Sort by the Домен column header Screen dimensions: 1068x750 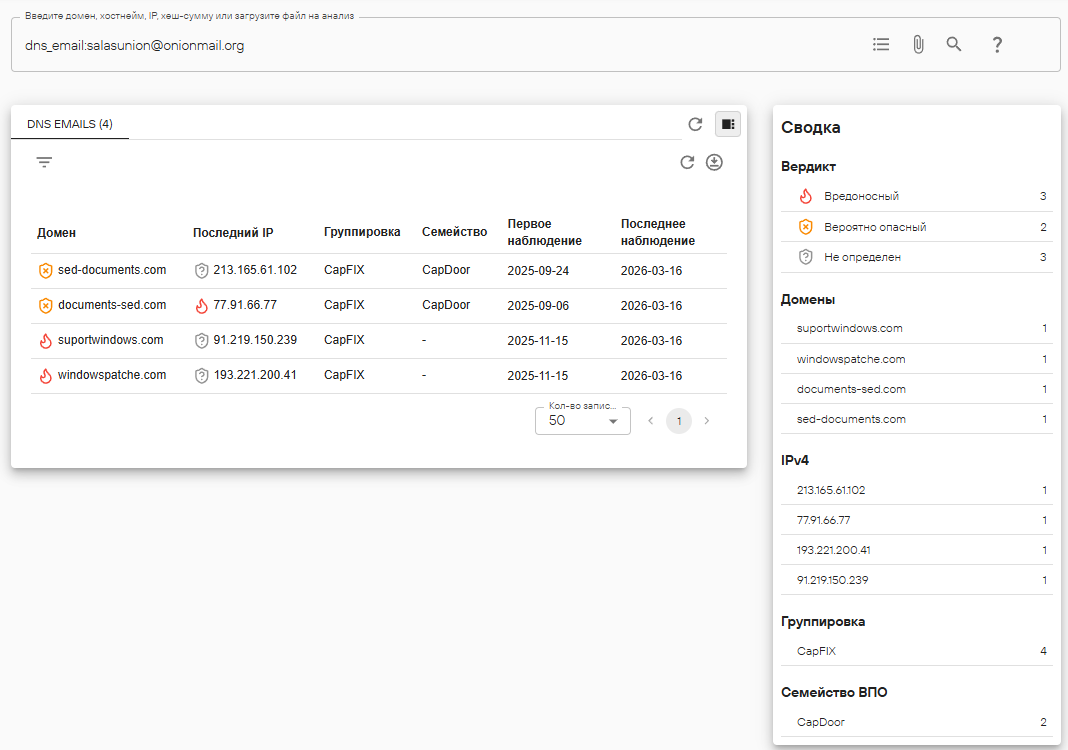[56, 232]
